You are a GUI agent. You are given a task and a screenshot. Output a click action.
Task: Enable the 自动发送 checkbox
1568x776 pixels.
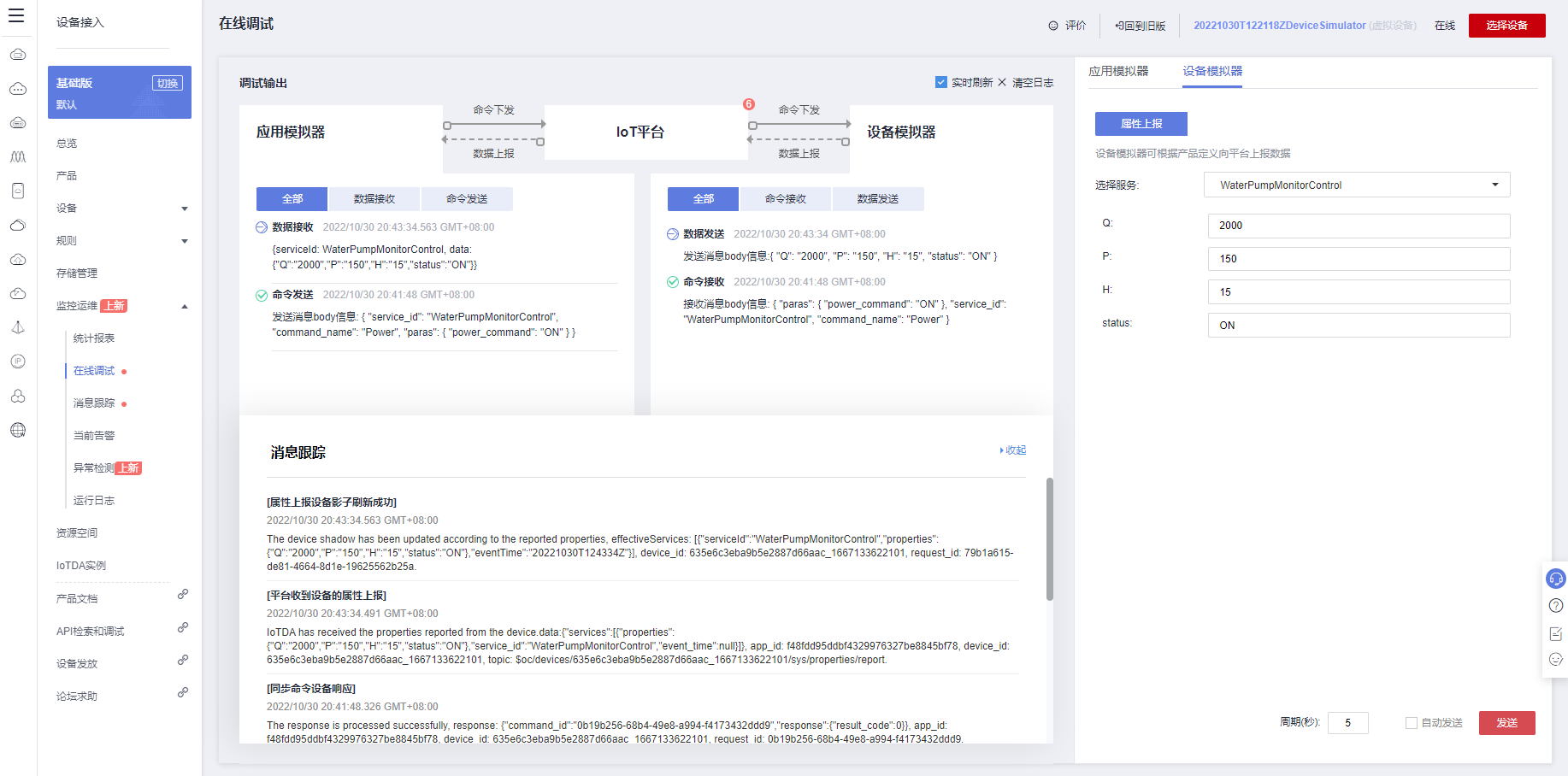(1412, 723)
